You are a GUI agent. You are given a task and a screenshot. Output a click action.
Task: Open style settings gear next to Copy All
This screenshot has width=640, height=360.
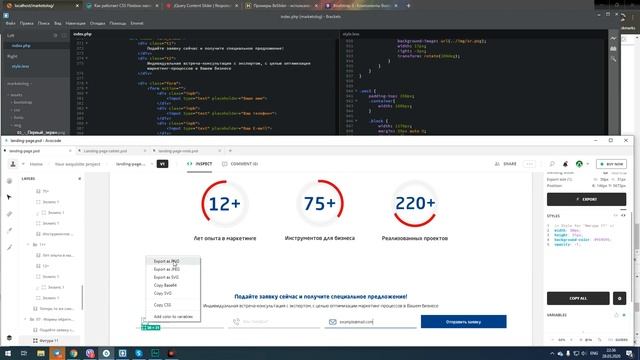(x=619, y=298)
